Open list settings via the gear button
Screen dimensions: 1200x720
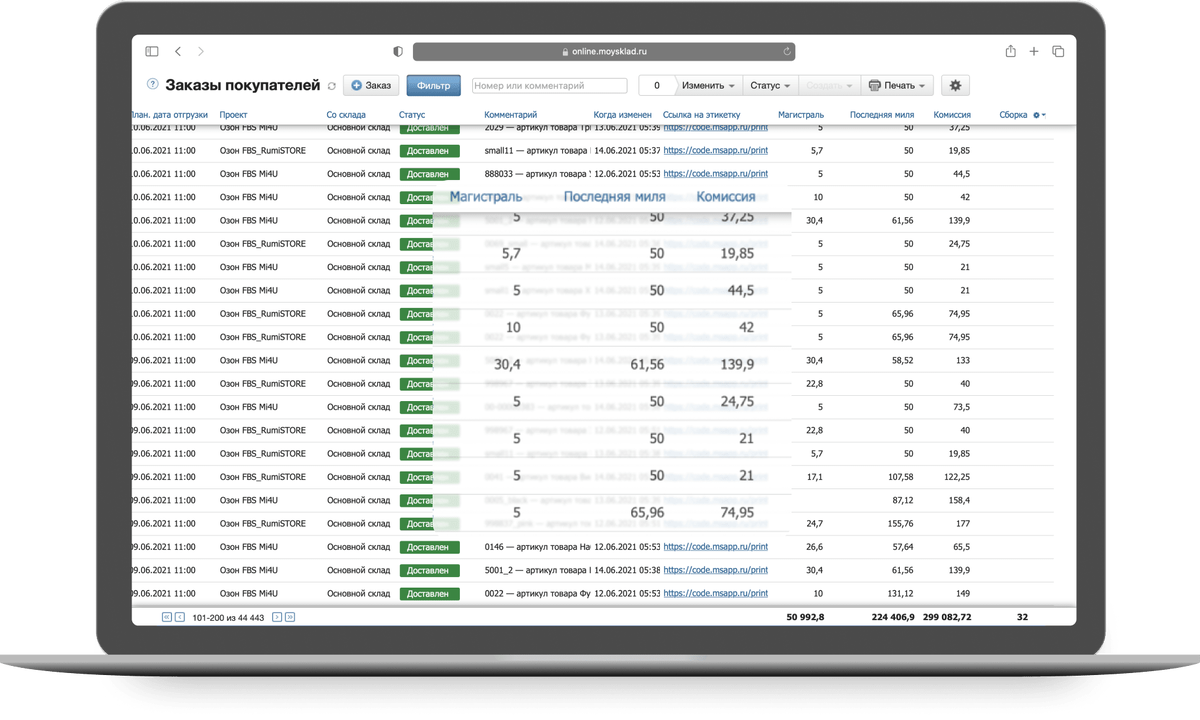pyautogui.click(x=955, y=86)
